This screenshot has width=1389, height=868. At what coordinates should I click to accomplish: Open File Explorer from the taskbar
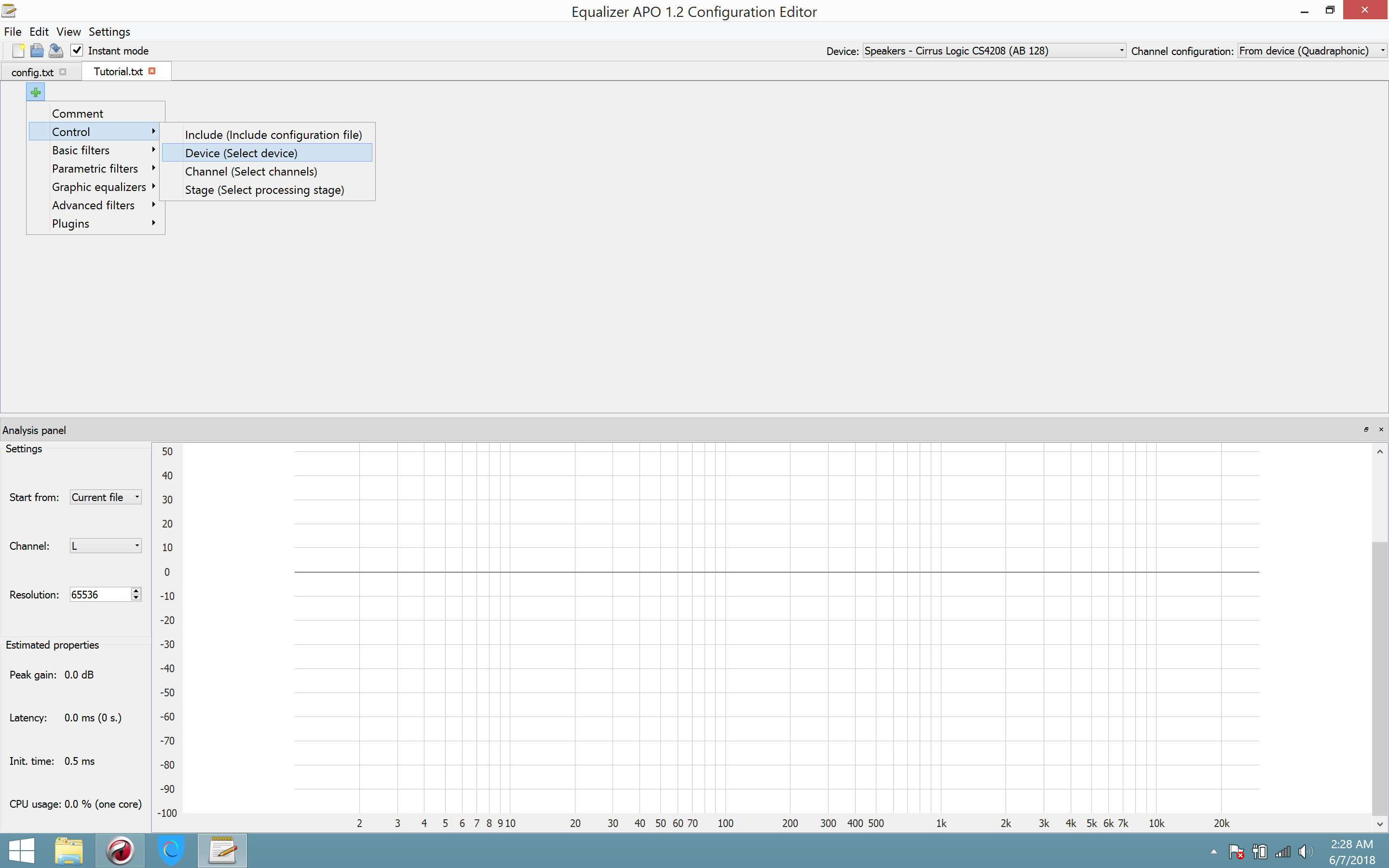point(69,850)
